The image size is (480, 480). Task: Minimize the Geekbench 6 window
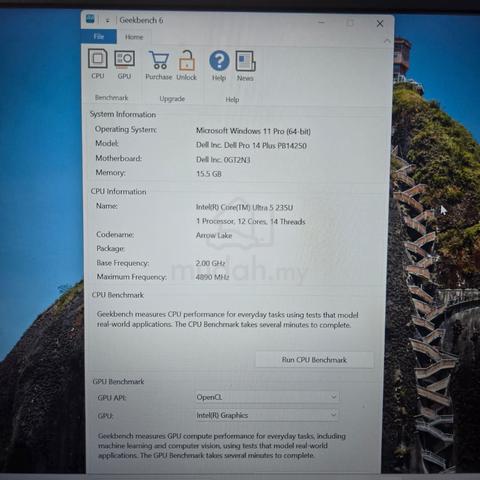point(321,22)
